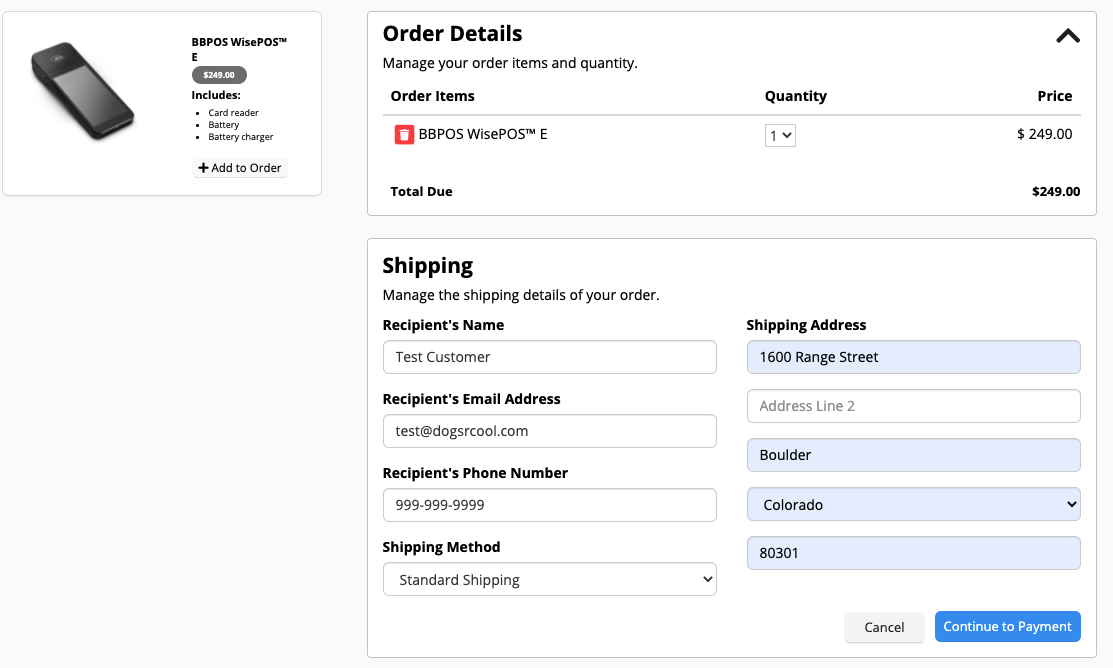The image size is (1113, 668).
Task: Click the Boulder city field
Action: click(x=914, y=455)
